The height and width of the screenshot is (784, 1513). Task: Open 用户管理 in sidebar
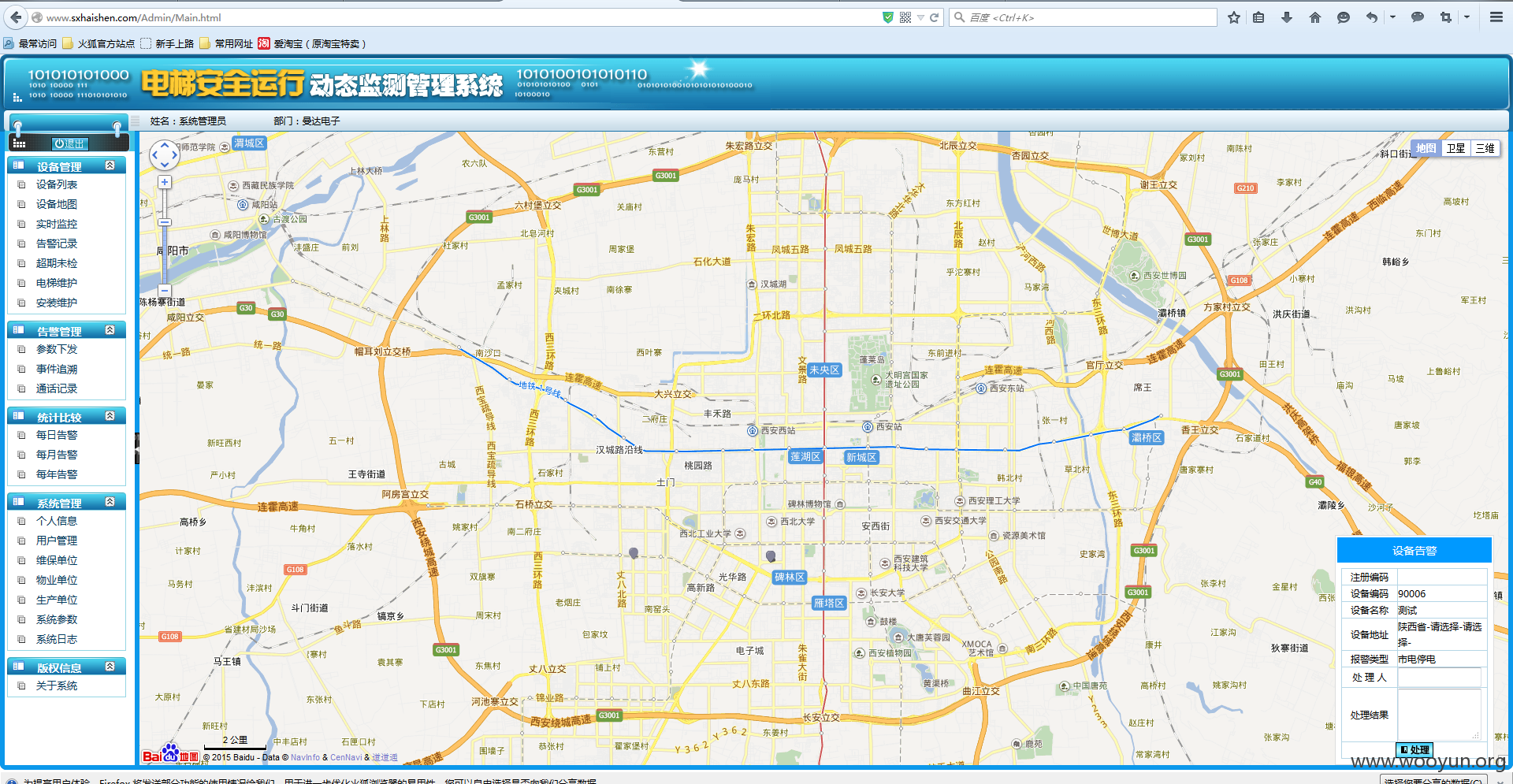point(57,541)
